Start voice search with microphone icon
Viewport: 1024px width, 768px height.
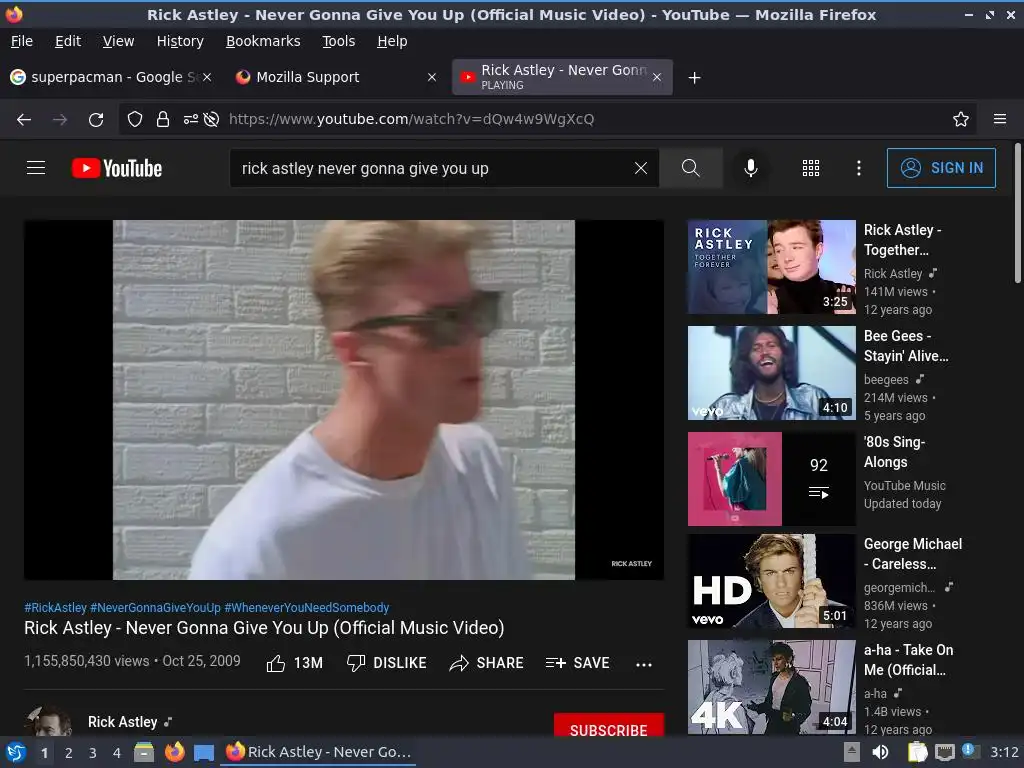[751, 168]
